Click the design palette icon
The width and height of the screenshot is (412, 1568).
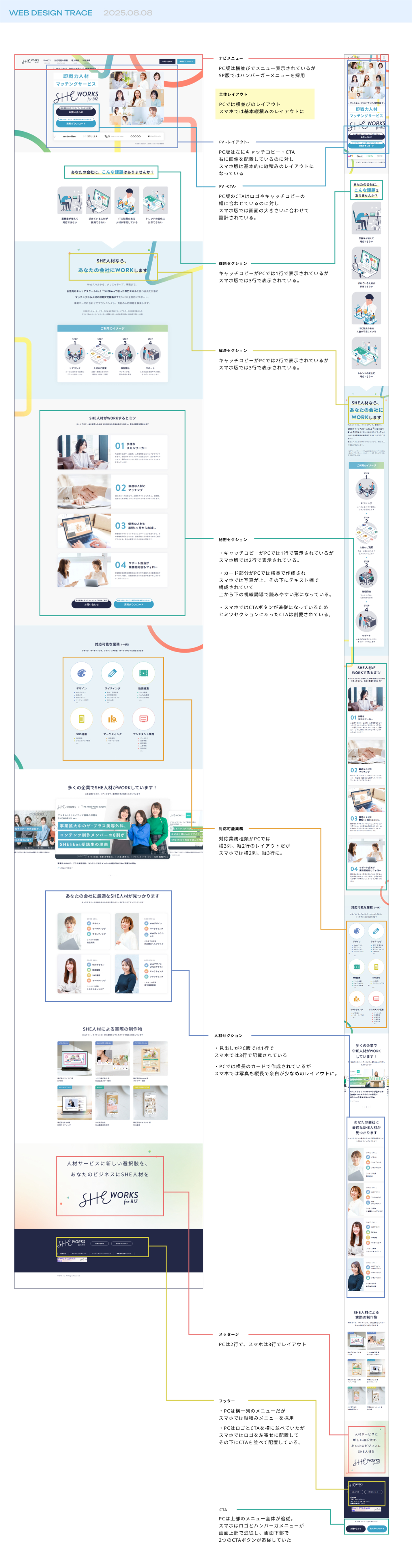[81, 673]
